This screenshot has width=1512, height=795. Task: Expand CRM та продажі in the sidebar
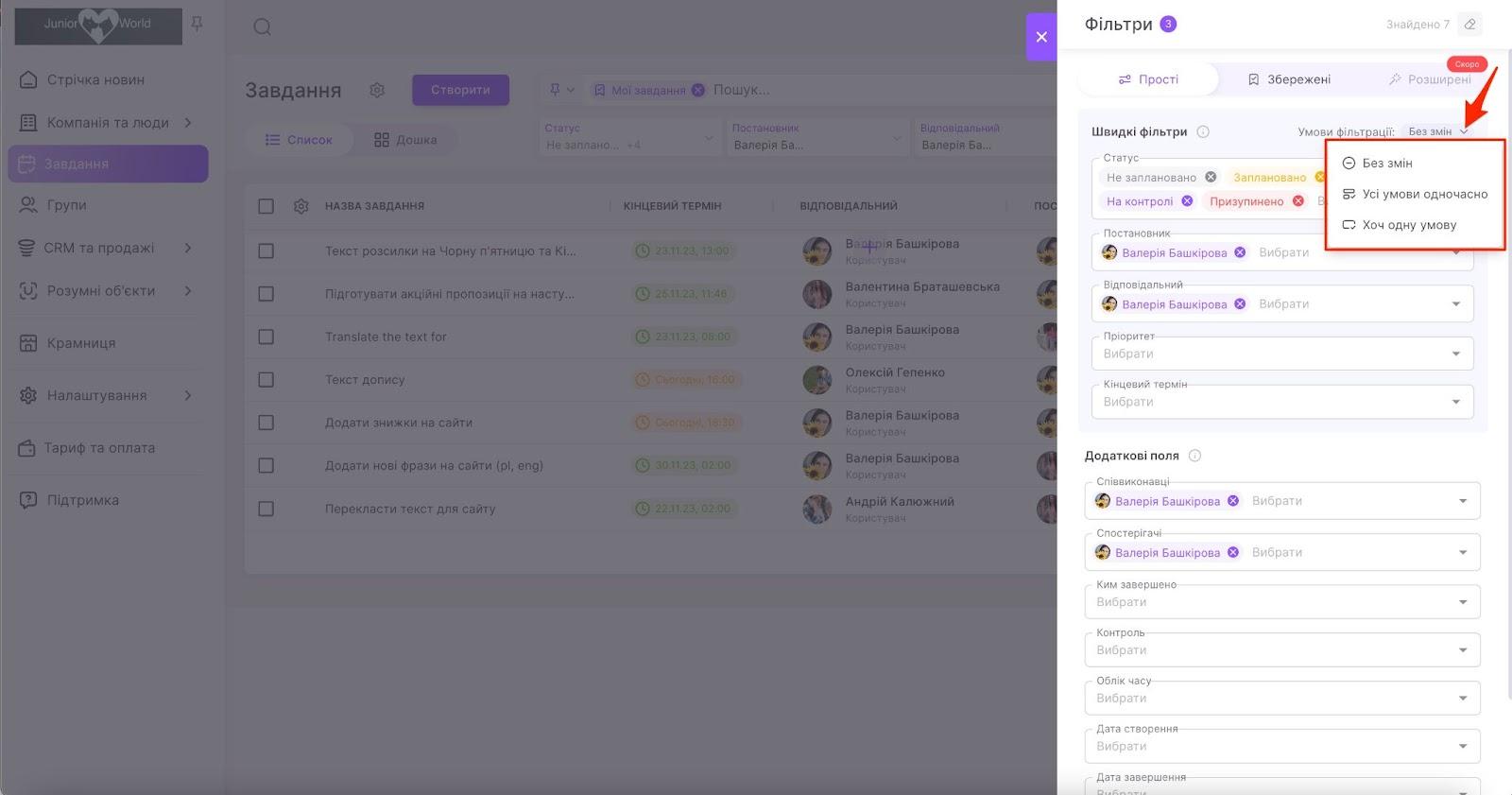pos(188,248)
